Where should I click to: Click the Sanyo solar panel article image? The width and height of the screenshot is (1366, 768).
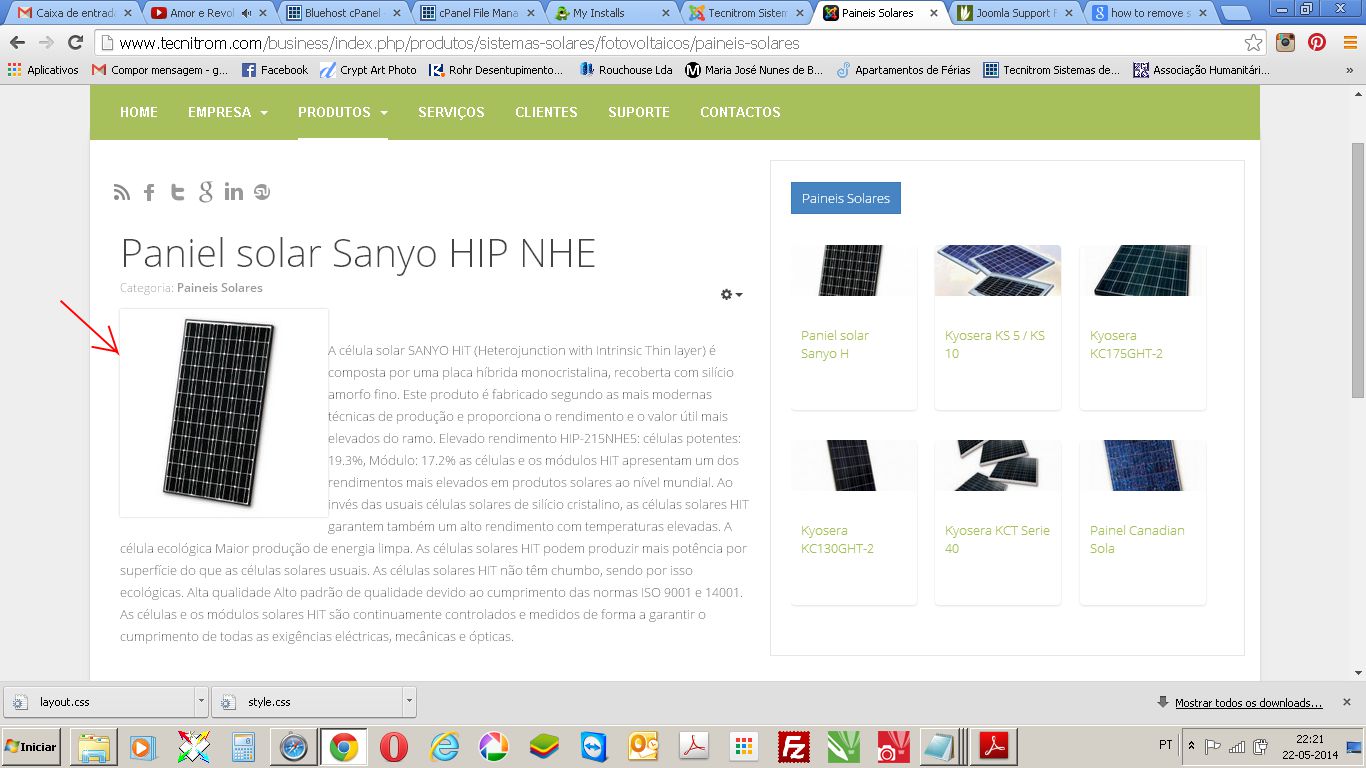224,413
